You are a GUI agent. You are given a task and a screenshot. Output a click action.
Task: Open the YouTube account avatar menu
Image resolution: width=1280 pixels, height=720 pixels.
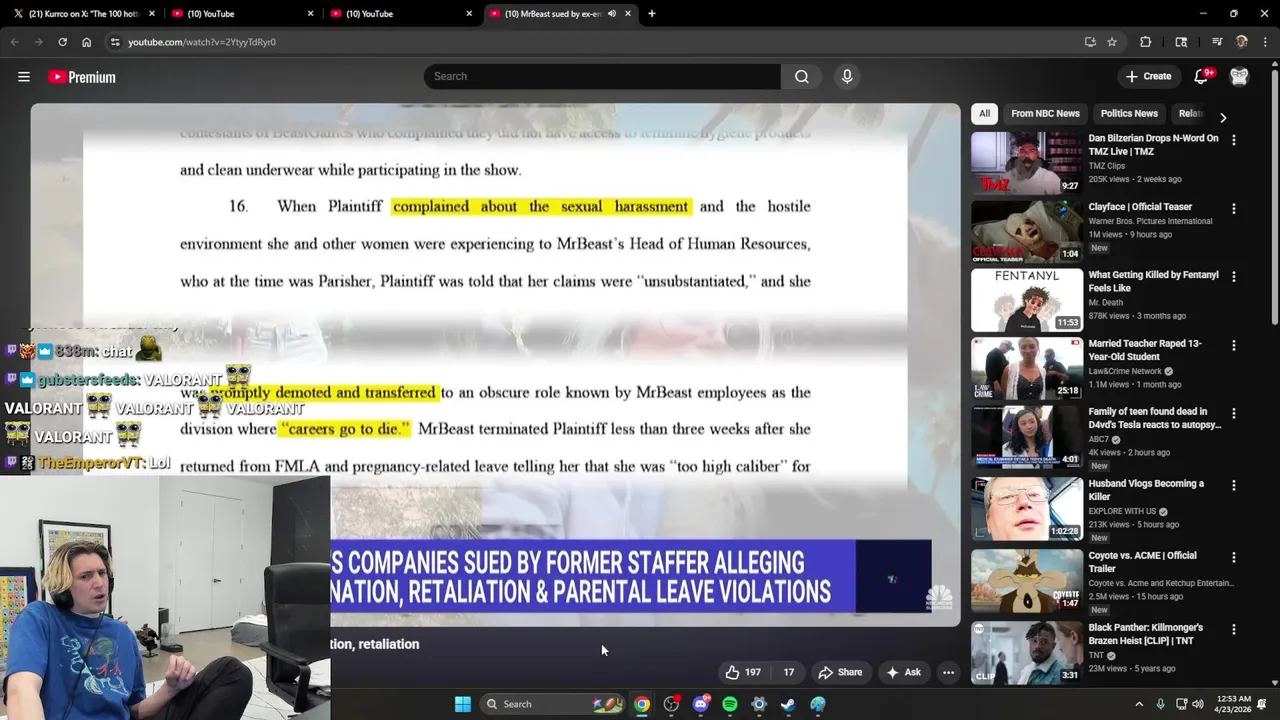coord(1239,77)
